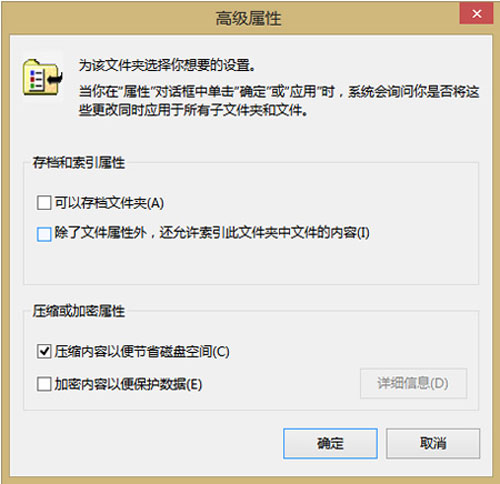Select the 压缩或加密属性 group heading
The height and width of the screenshot is (484, 500).
click(x=79, y=311)
